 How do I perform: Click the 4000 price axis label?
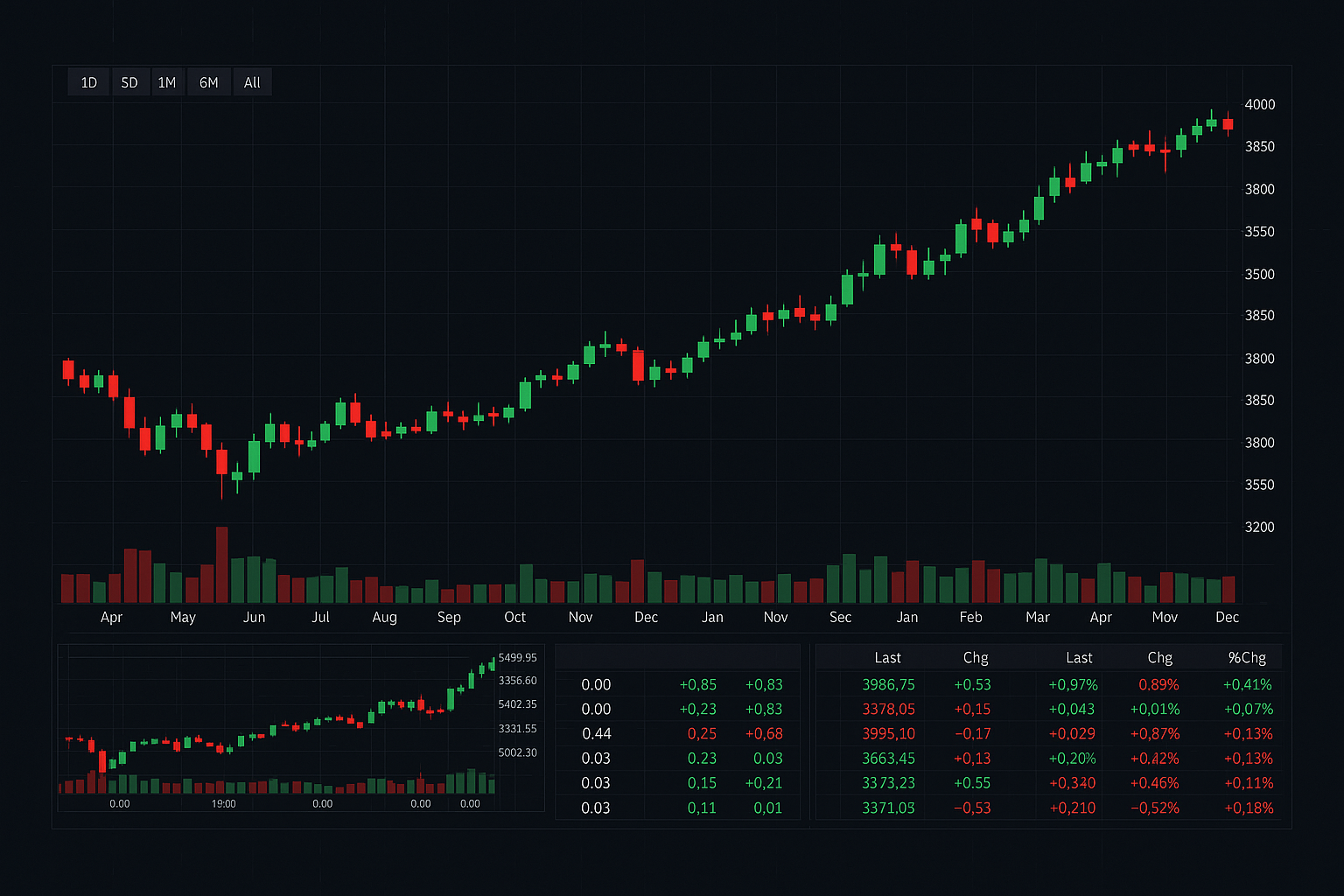point(1259,104)
